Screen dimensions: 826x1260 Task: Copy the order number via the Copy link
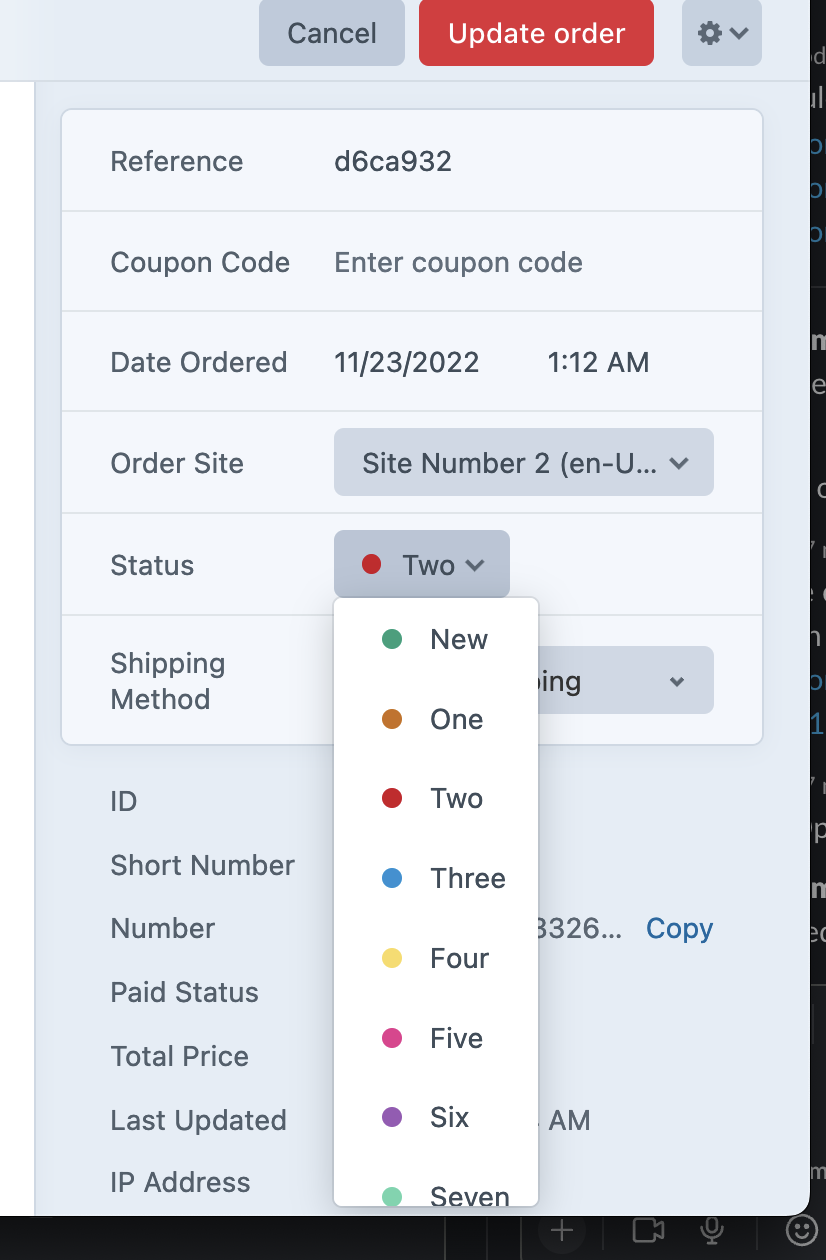click(679, 928)
